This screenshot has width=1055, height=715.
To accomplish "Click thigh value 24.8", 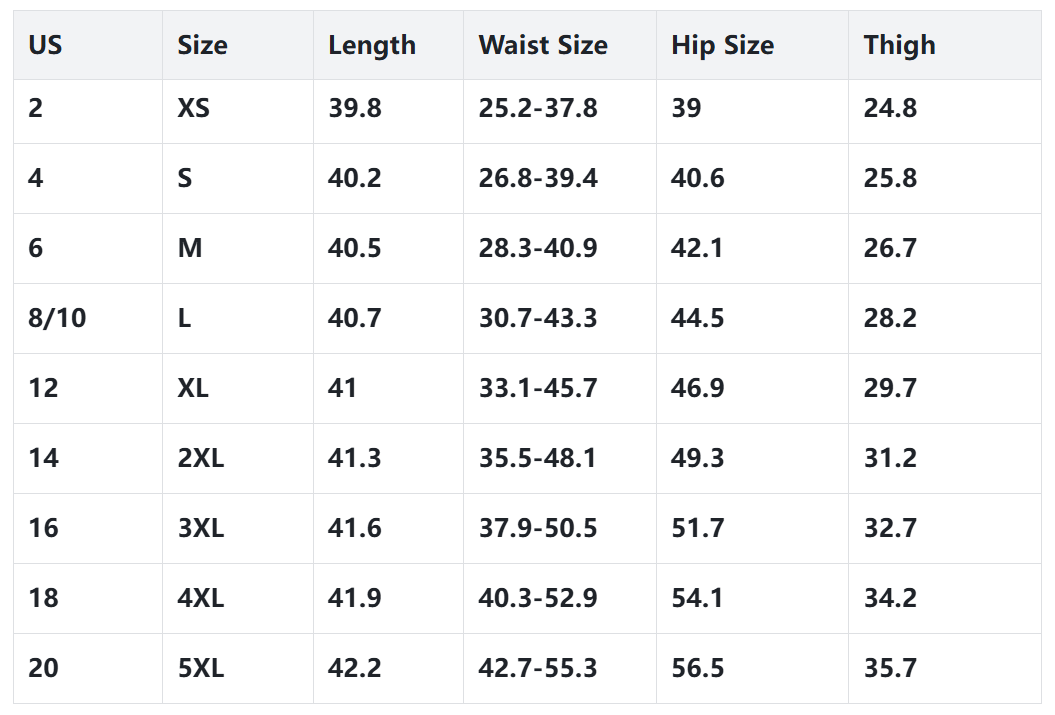I will click(x=890, y=108).
